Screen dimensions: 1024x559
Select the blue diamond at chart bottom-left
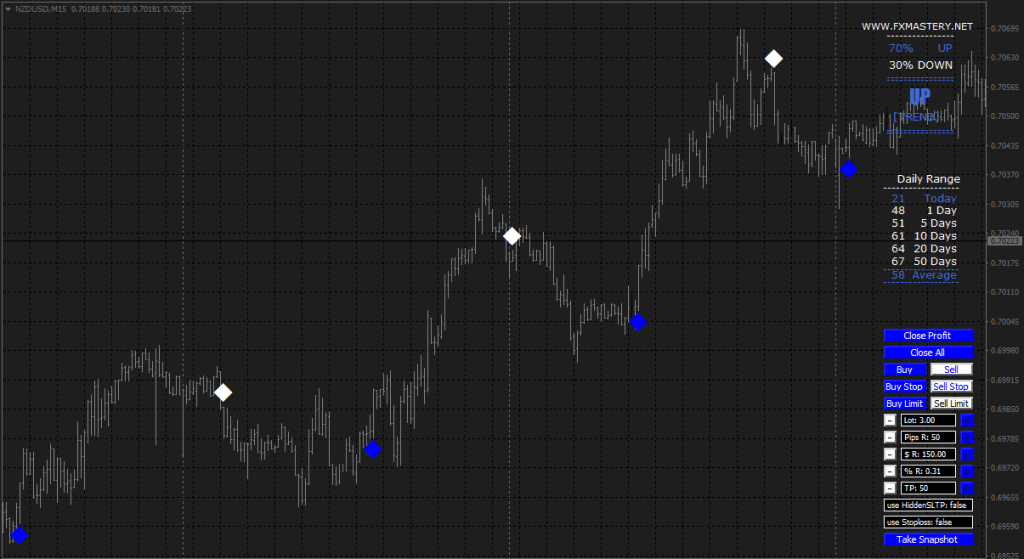pos(19,535)
